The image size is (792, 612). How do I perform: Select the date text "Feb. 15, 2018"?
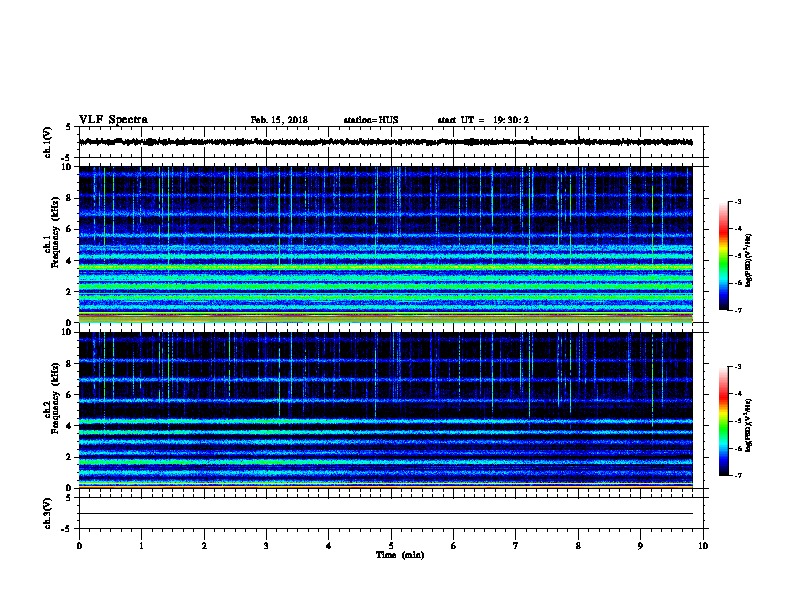(x=279, y=120)
